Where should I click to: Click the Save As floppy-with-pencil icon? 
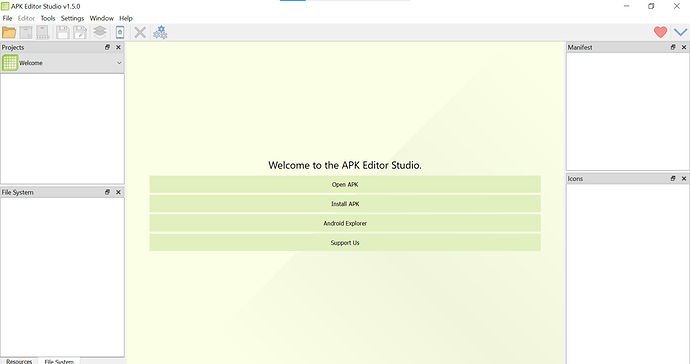[x=80, y=32]
